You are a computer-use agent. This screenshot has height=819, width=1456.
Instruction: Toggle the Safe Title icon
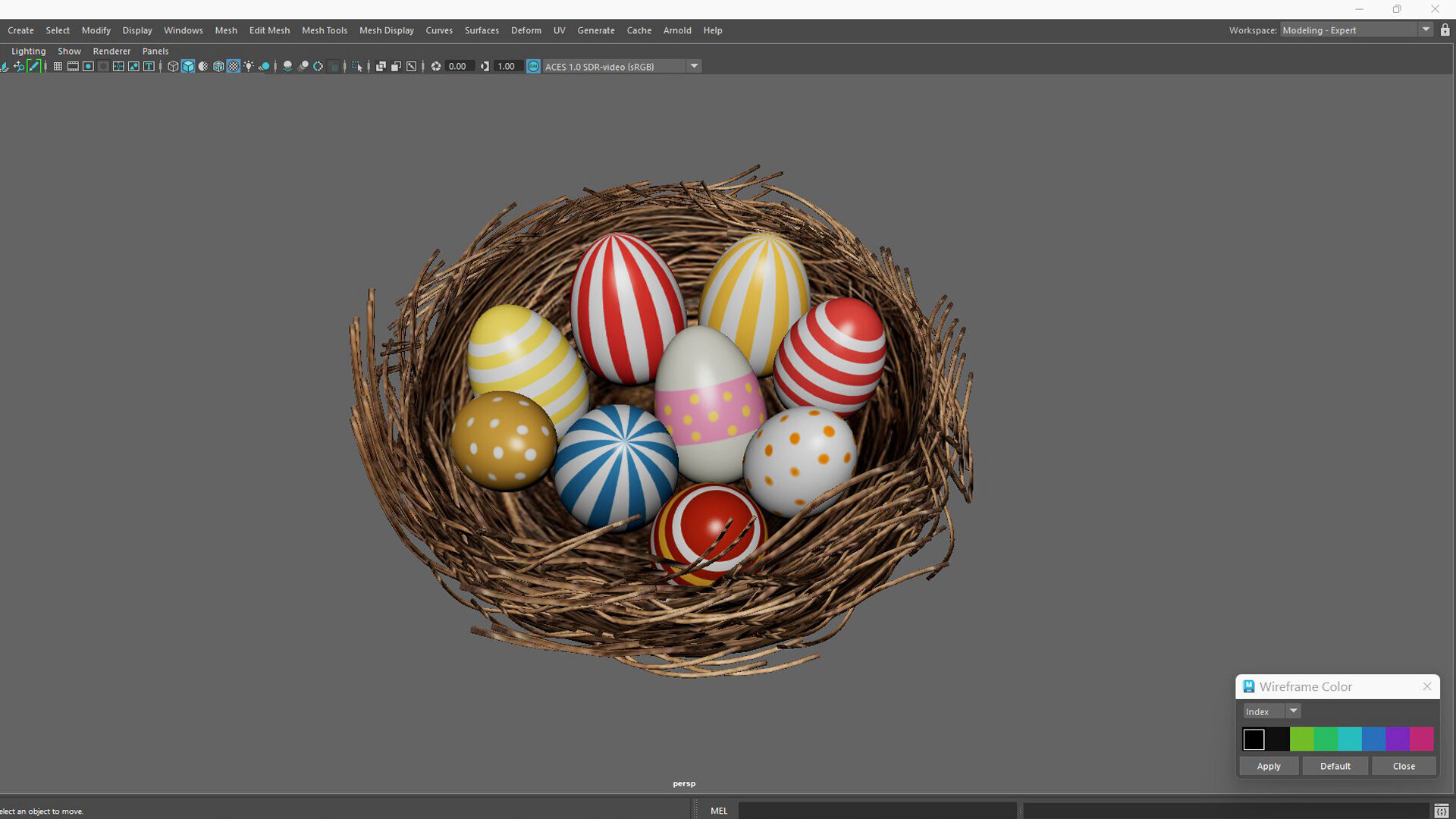149,66
